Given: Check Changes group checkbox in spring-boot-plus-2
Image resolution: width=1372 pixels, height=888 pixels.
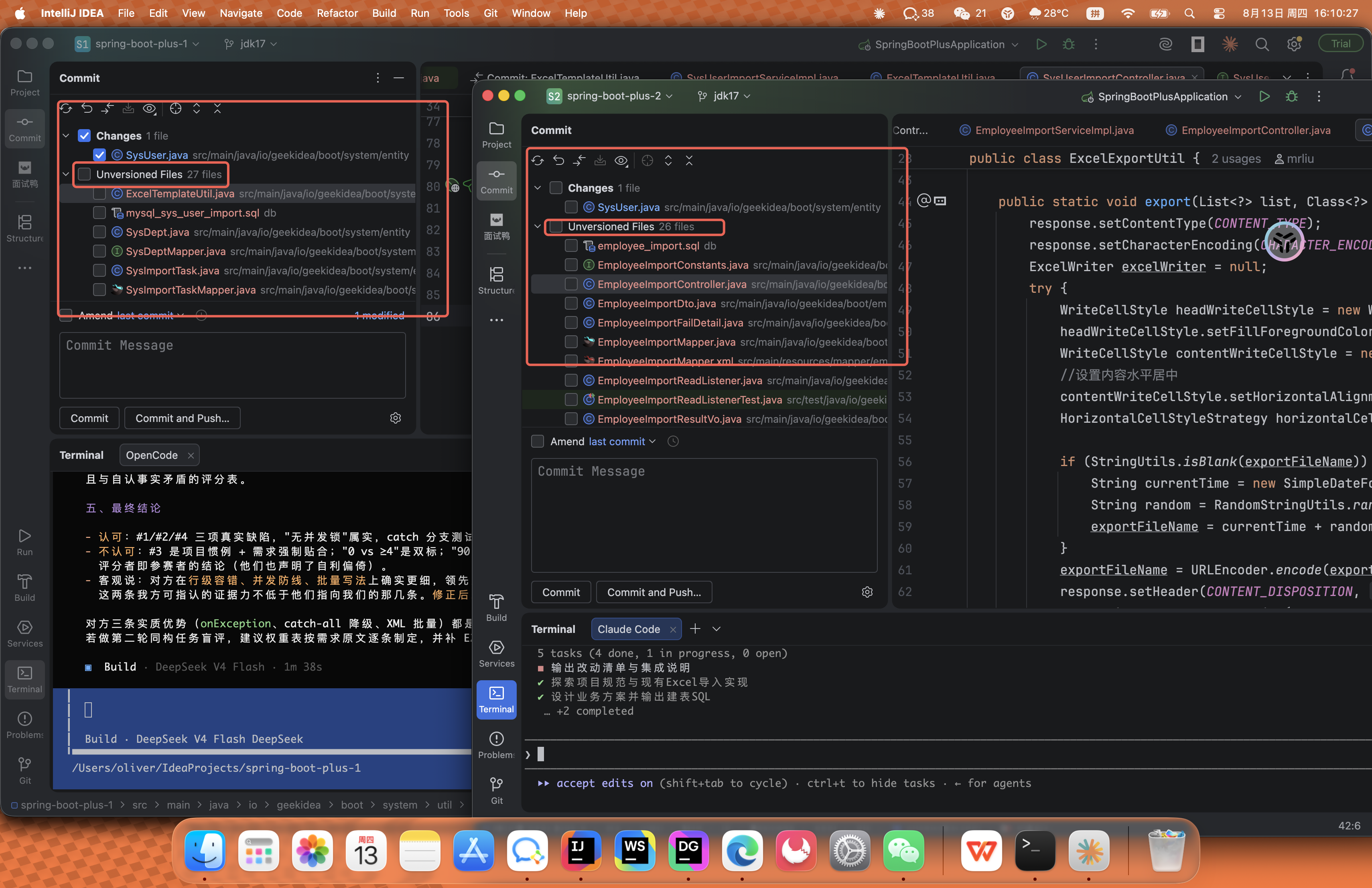Looking at the screenshot, I should tap(556, 188).
